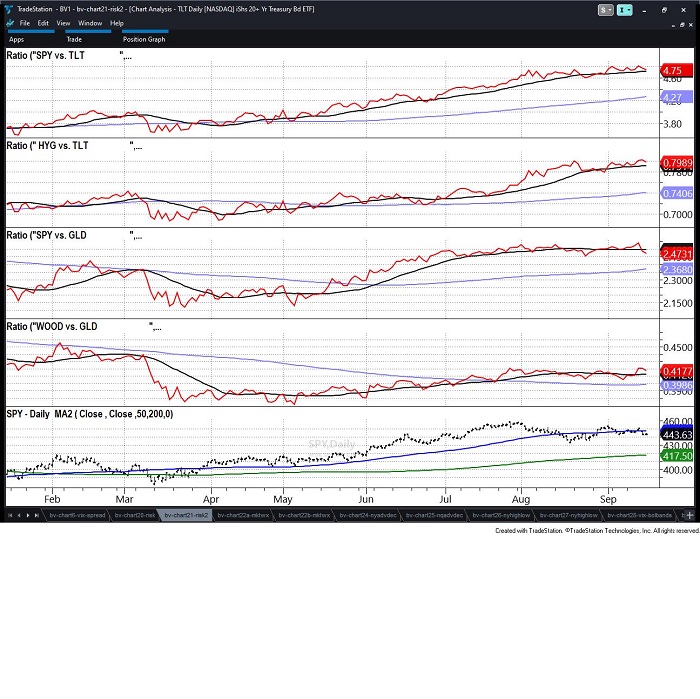Click the 0.7000 axis value in HYG pane
This screenshot has width=700, height=699.
(x=678, y=215)
